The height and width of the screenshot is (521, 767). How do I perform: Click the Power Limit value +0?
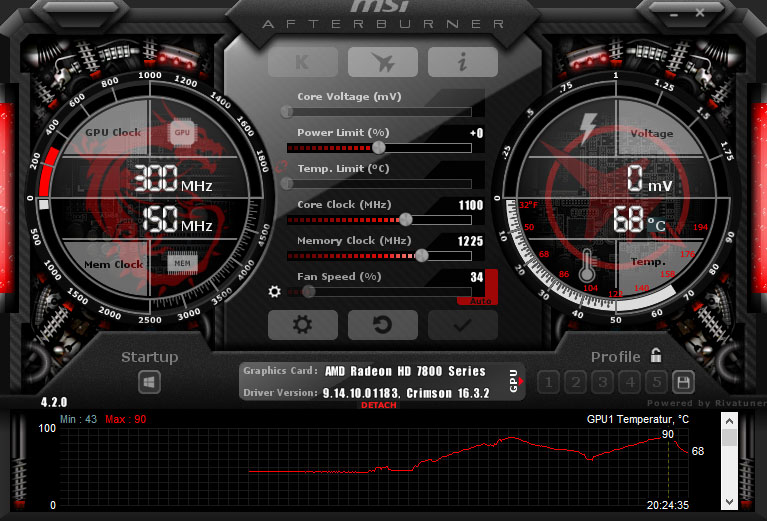pos(476,133)
